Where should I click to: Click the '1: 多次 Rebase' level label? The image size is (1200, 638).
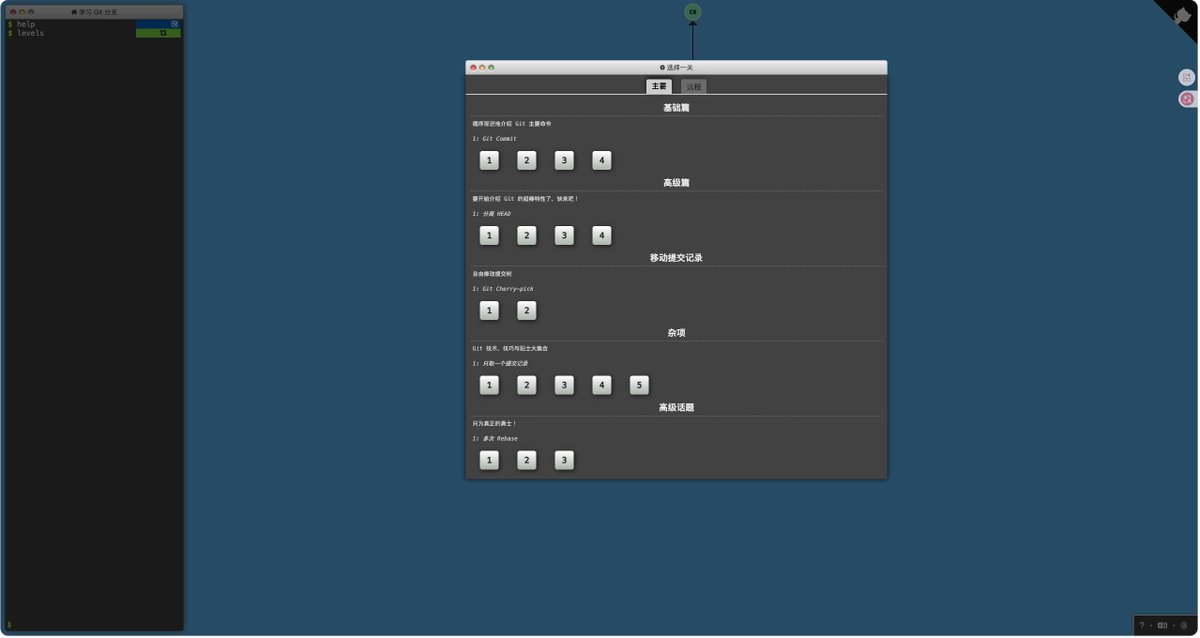(495, 438)
